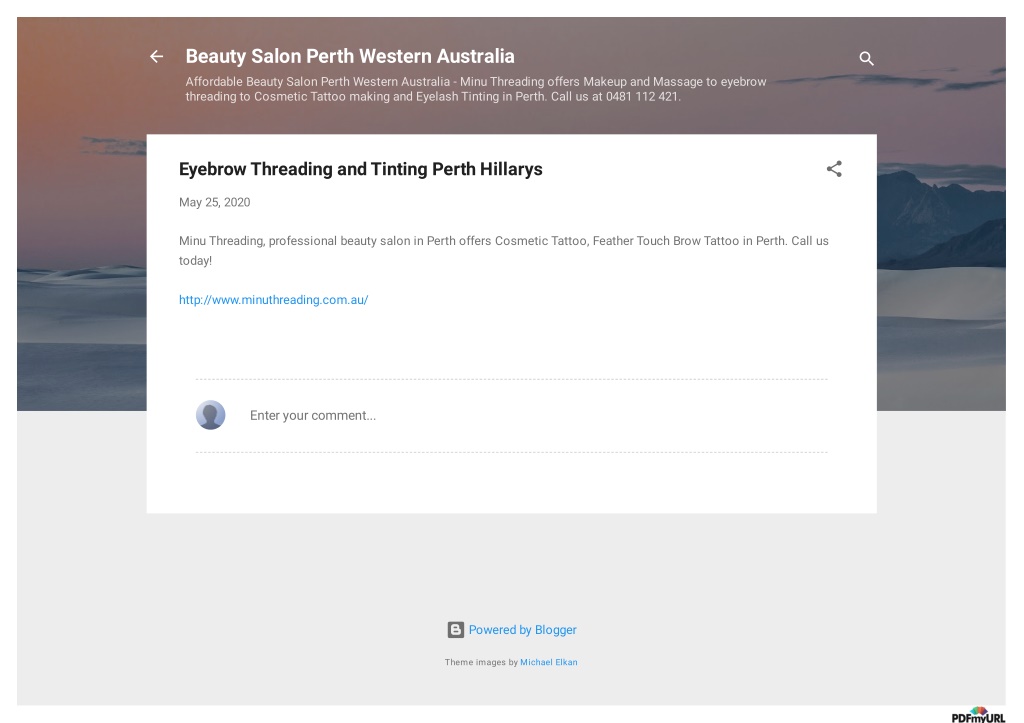
Task: Click the mountain header background image
Action: tap(940, 216)
